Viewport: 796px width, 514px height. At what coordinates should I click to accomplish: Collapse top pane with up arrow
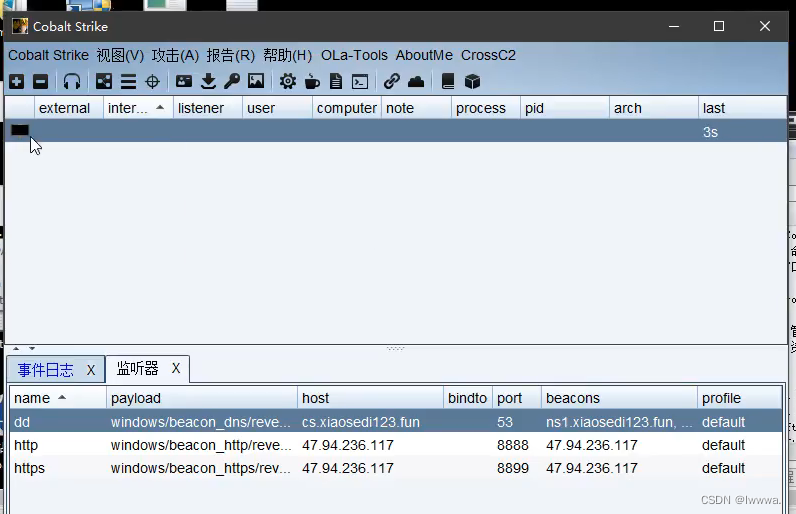pyautogui.click(x=16, y=349)
